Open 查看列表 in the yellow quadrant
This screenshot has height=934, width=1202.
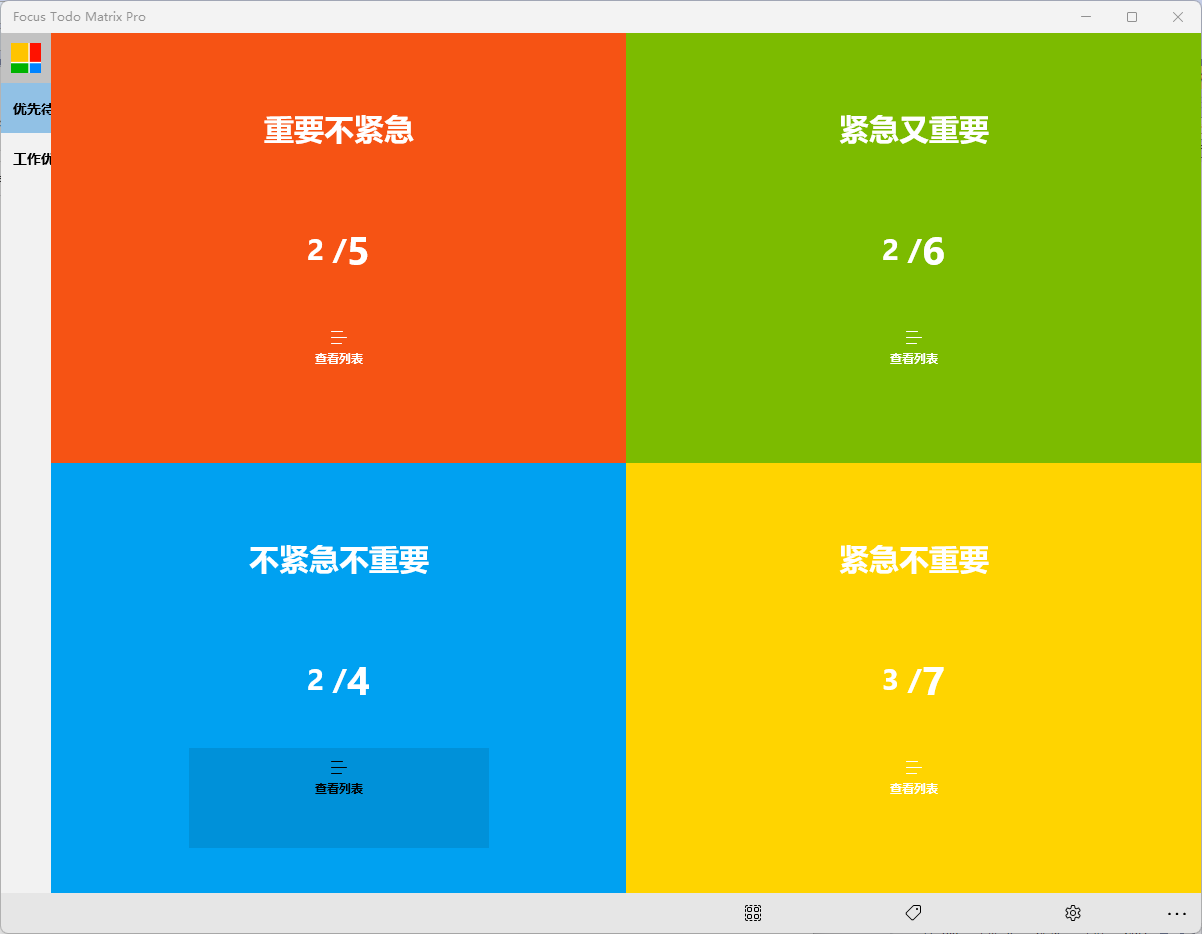[x=912, y=787]
